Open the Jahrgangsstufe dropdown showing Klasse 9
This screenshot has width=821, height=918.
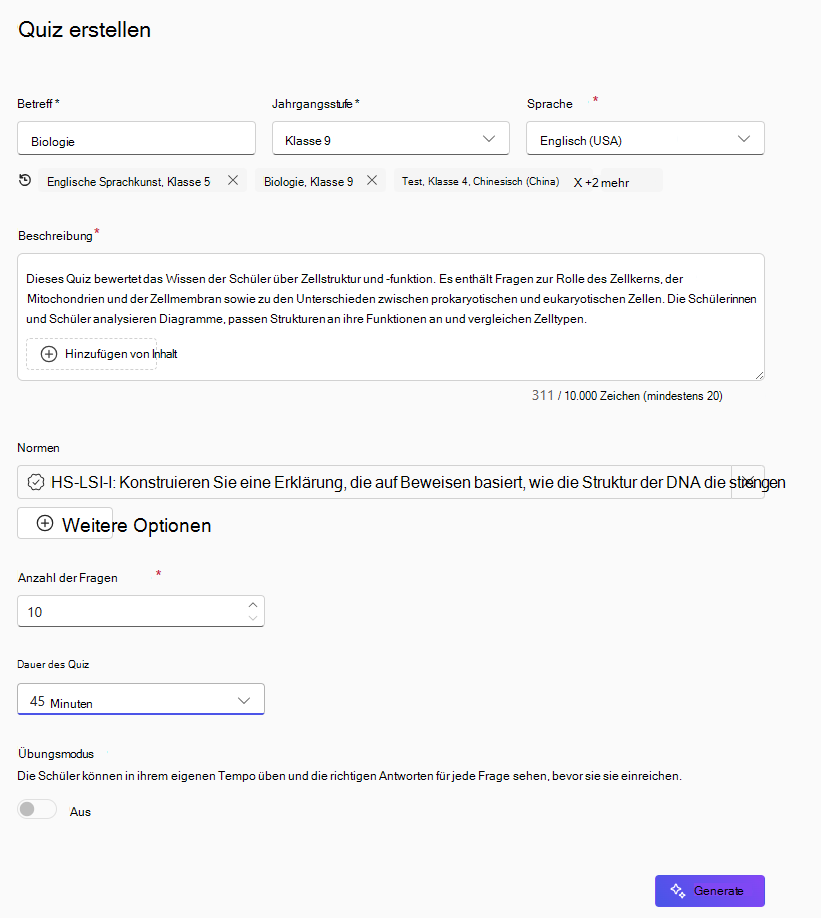(391, 138)
